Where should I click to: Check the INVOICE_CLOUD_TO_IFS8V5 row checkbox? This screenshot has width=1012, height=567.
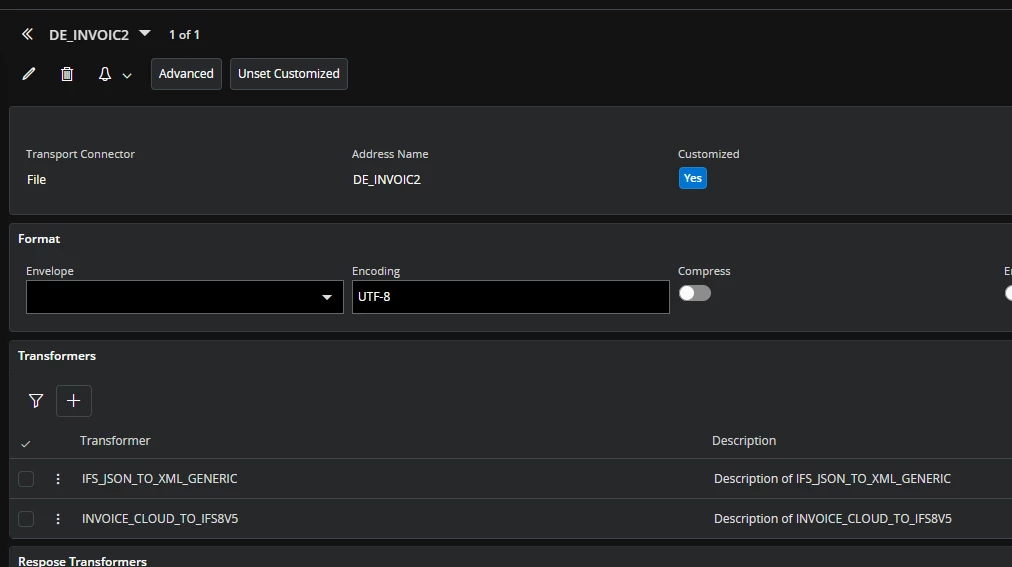(26, 519)
